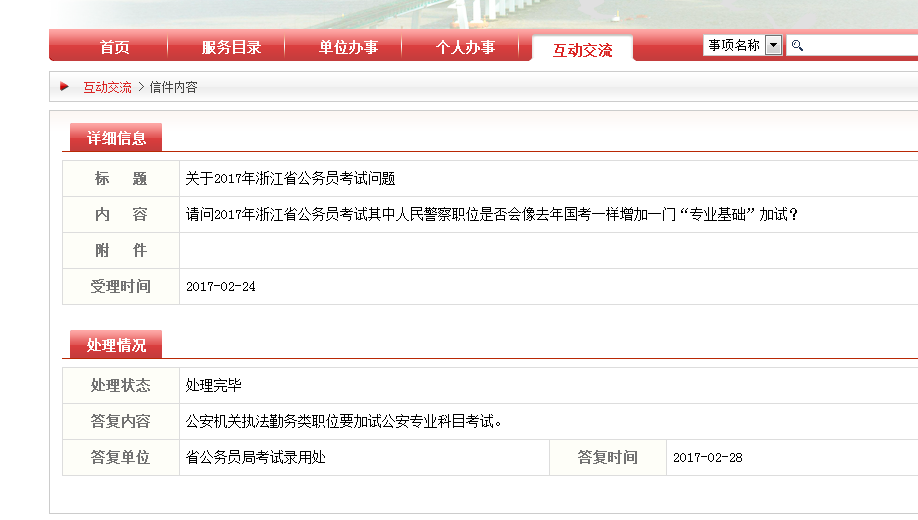Open the 服务目录 menu tab
Image resolution: width=918 pixels, height=520 pixels.
click(231, 47)
